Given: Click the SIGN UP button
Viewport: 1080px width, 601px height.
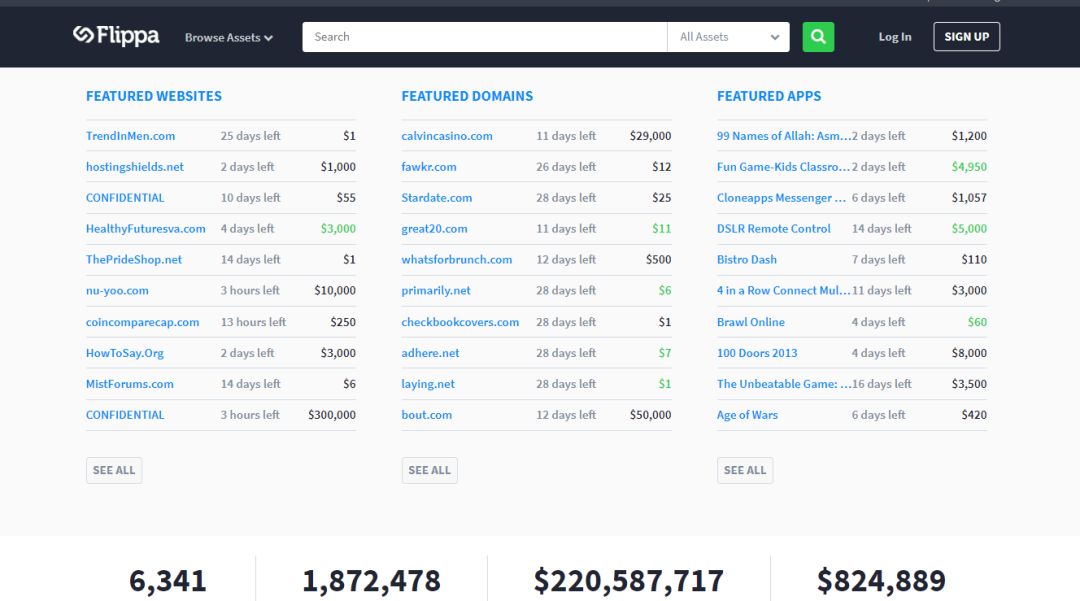Looking at the screenshot, I should click(x=966, y=36).
